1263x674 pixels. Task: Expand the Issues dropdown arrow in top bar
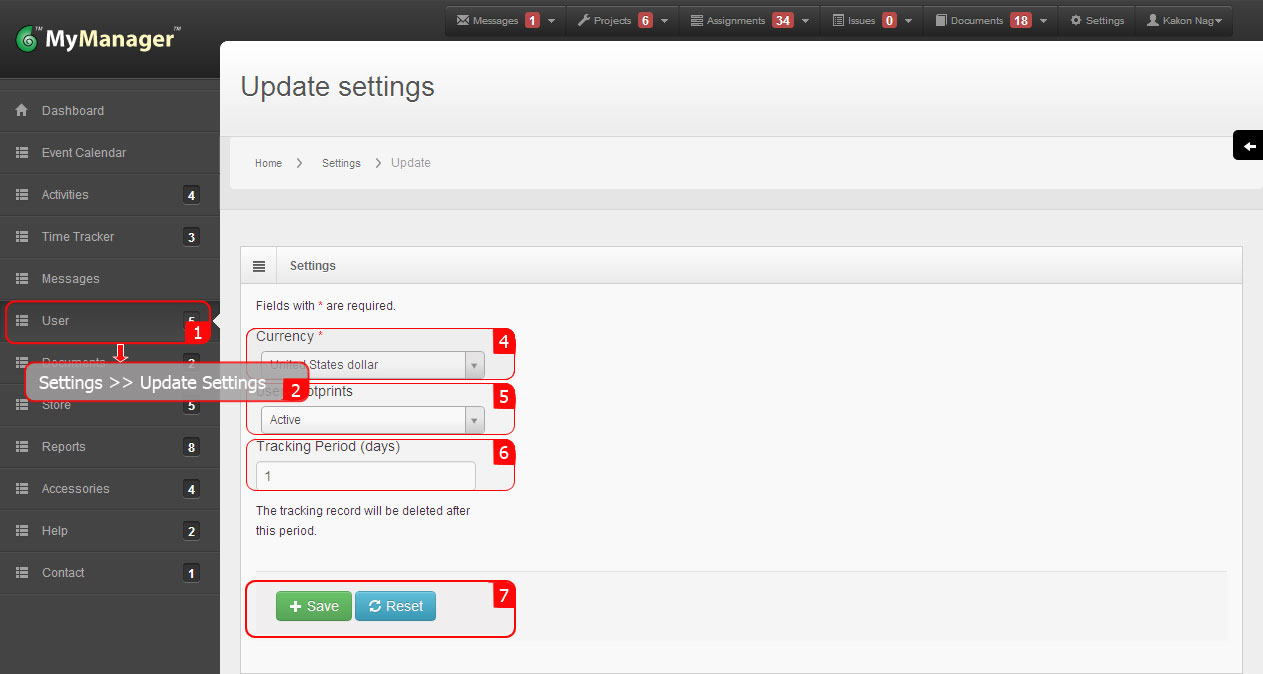tap(908, 21)
